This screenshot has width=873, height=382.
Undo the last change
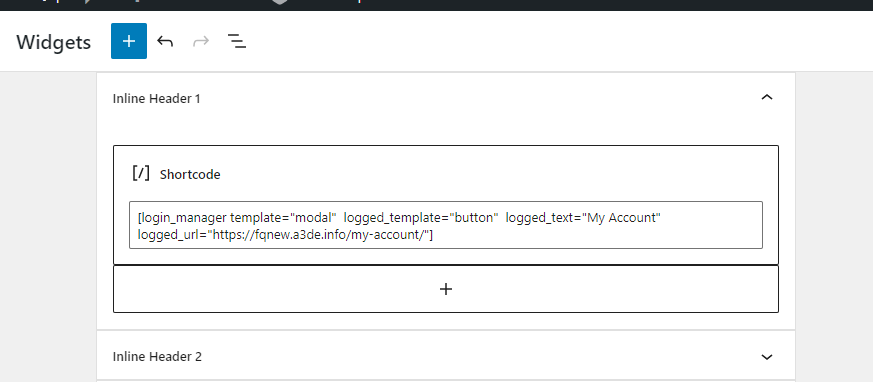pyautogui.click(x=165, y=41)
